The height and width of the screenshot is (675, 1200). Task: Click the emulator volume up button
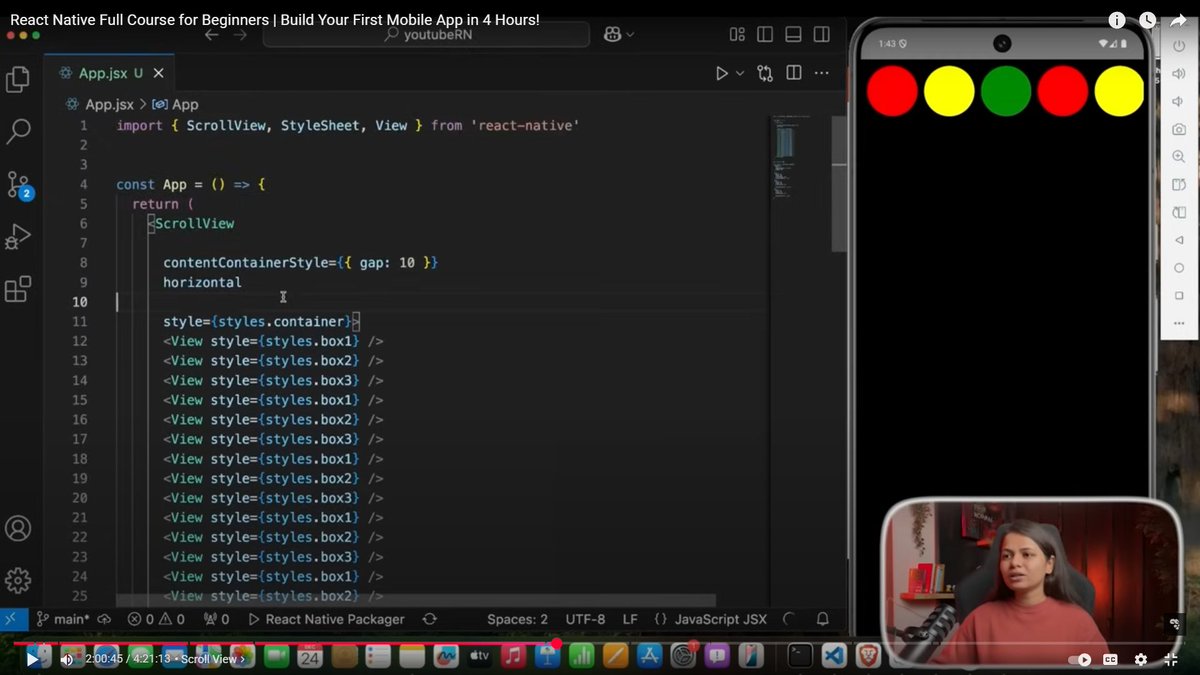click(1179, 73)
